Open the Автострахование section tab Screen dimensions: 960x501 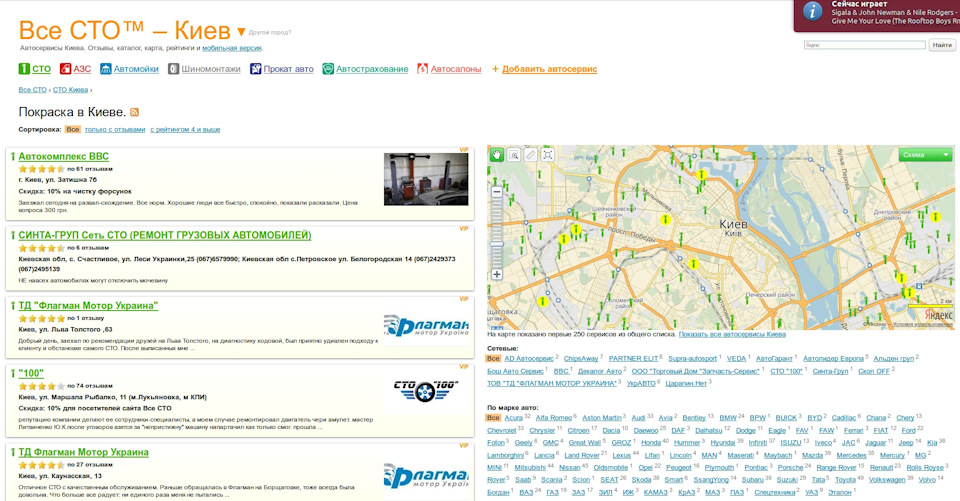tap(372, 69)
